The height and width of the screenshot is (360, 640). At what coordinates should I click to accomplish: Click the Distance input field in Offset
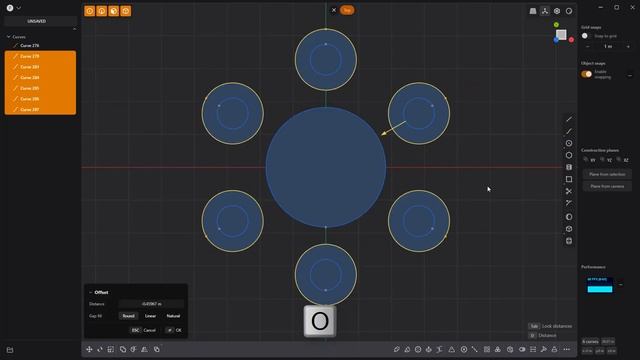151,304
